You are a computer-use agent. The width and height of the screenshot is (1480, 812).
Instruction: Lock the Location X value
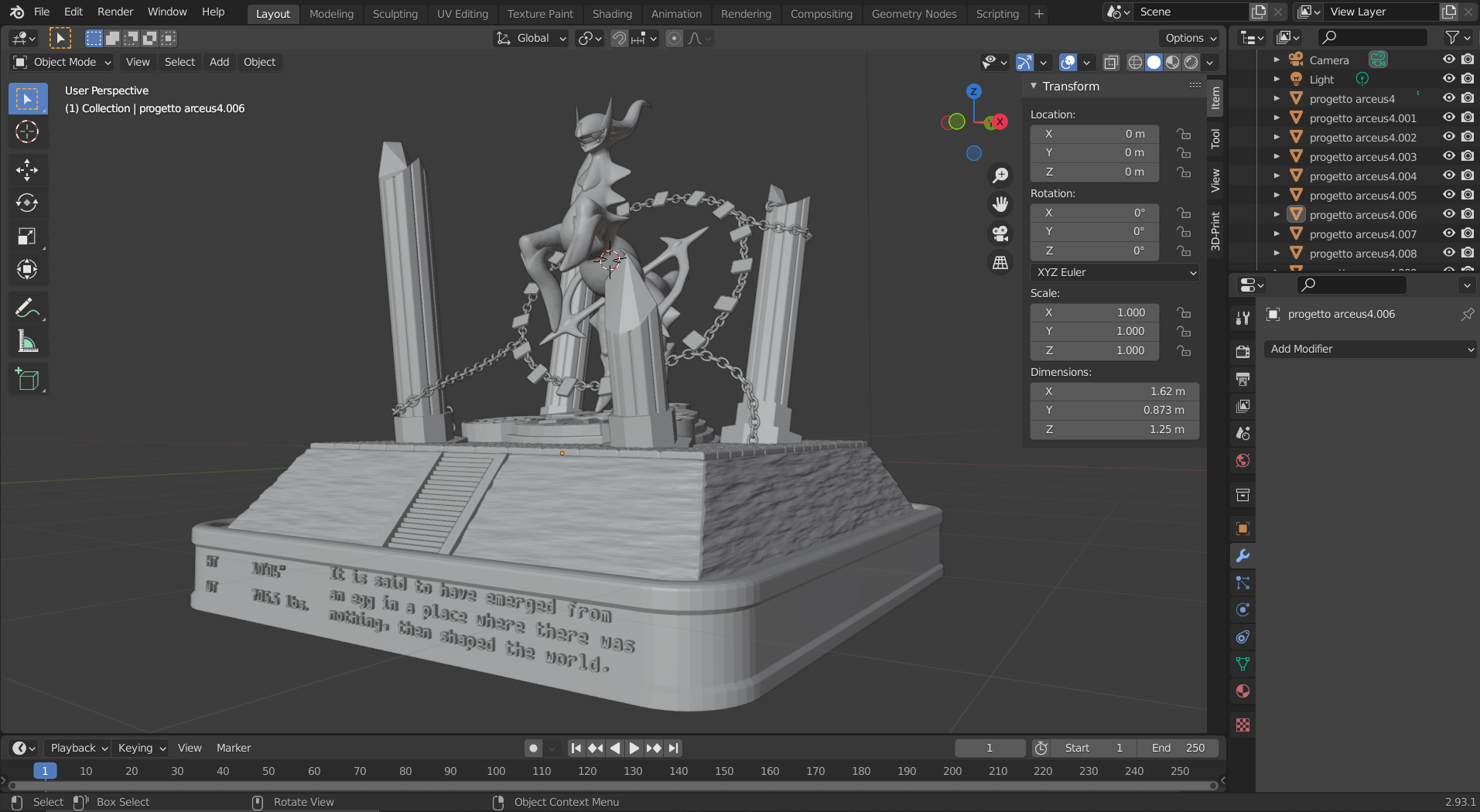click(x=1183, y=133)
